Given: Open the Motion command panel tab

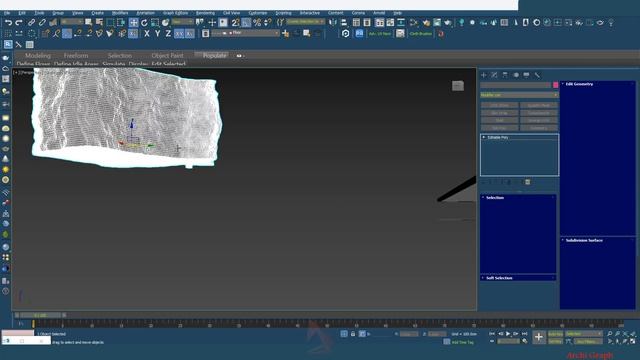Looking at the screenshot, I should [x=516, y=75].
